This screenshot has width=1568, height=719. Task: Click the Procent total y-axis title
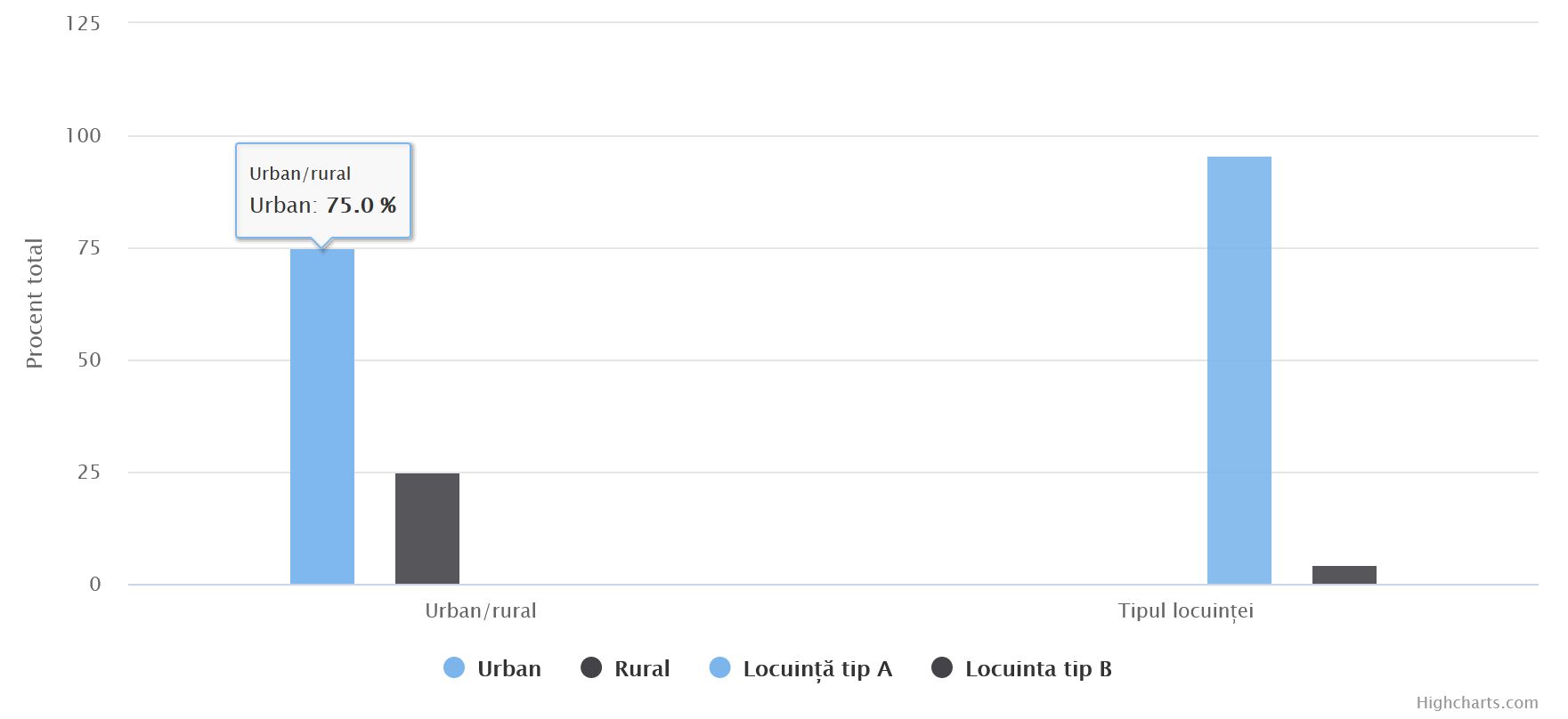point(34,303)
